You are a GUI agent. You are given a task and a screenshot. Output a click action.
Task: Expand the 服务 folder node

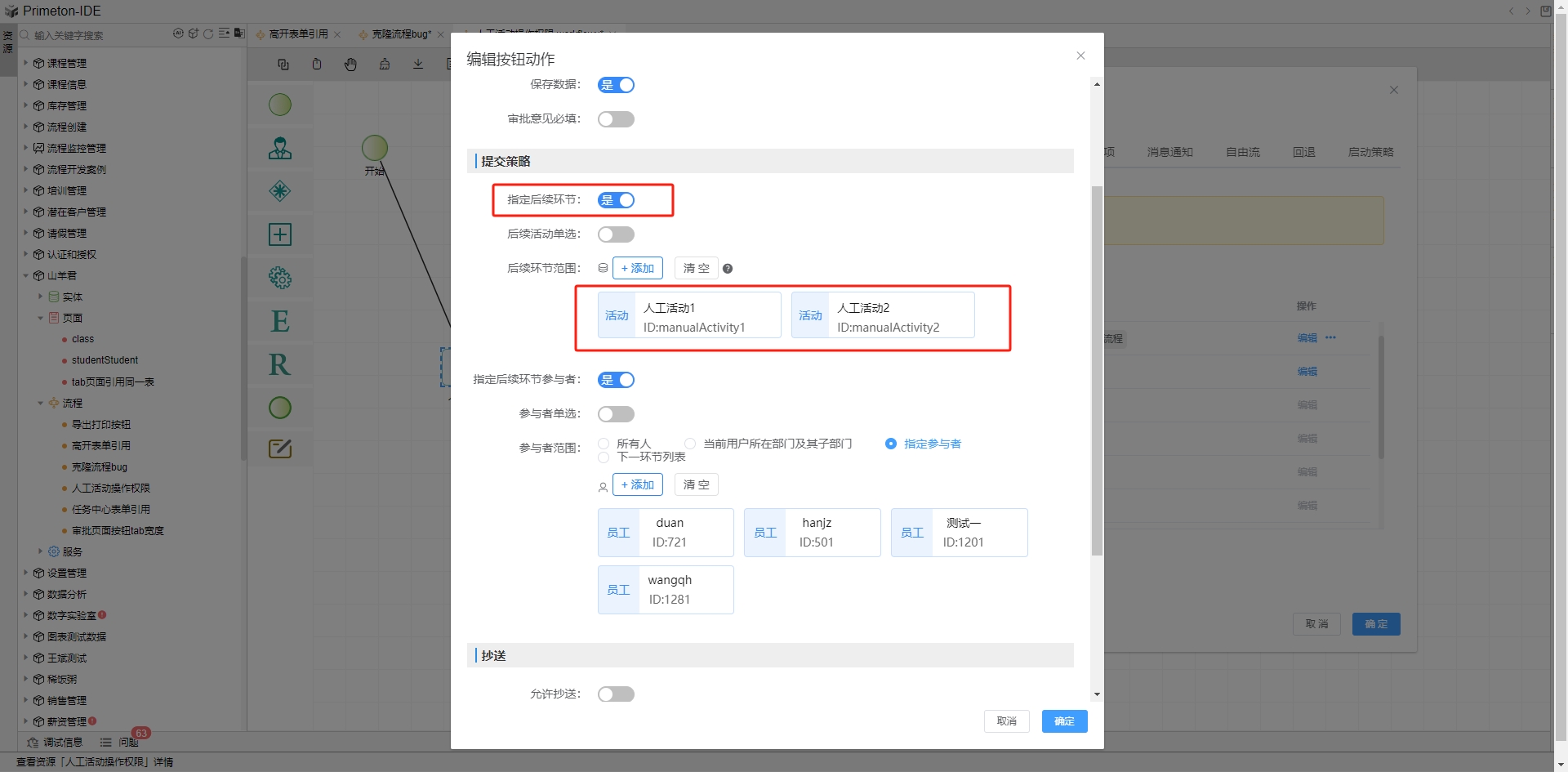[x=40, y=551]
